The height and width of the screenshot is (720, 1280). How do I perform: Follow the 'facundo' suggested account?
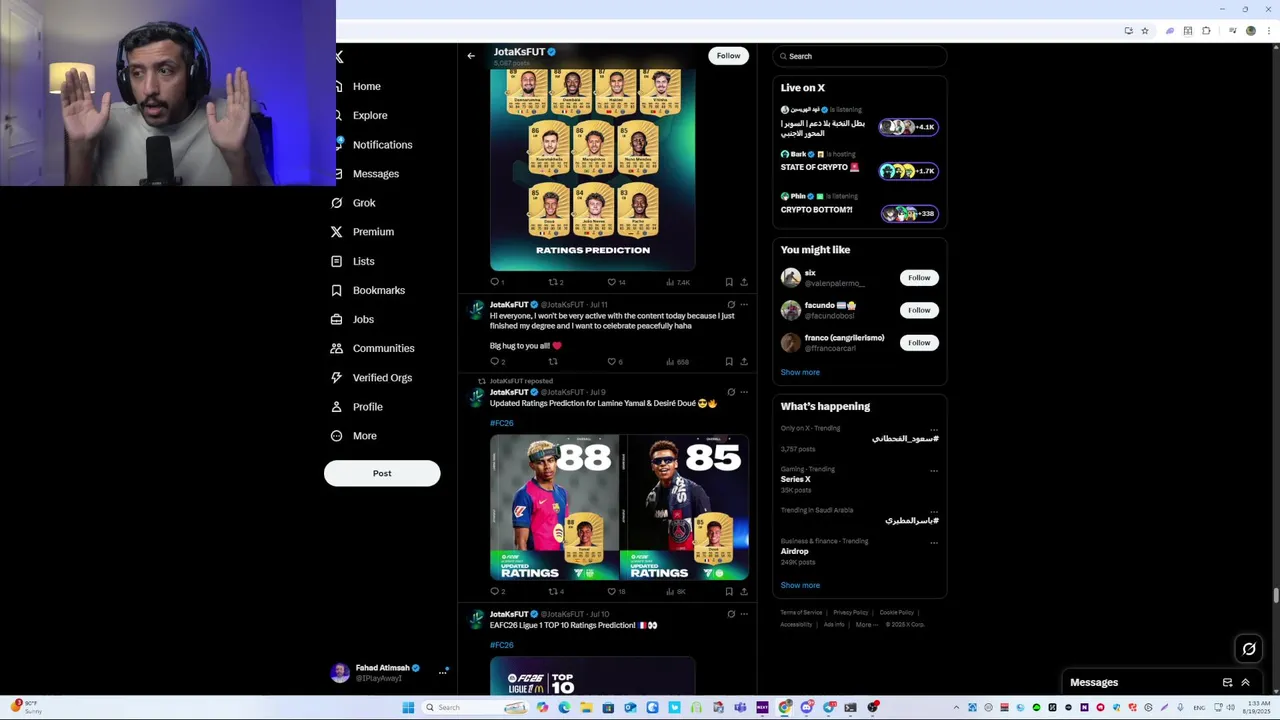pyautogui.click(x=919, y=310)
